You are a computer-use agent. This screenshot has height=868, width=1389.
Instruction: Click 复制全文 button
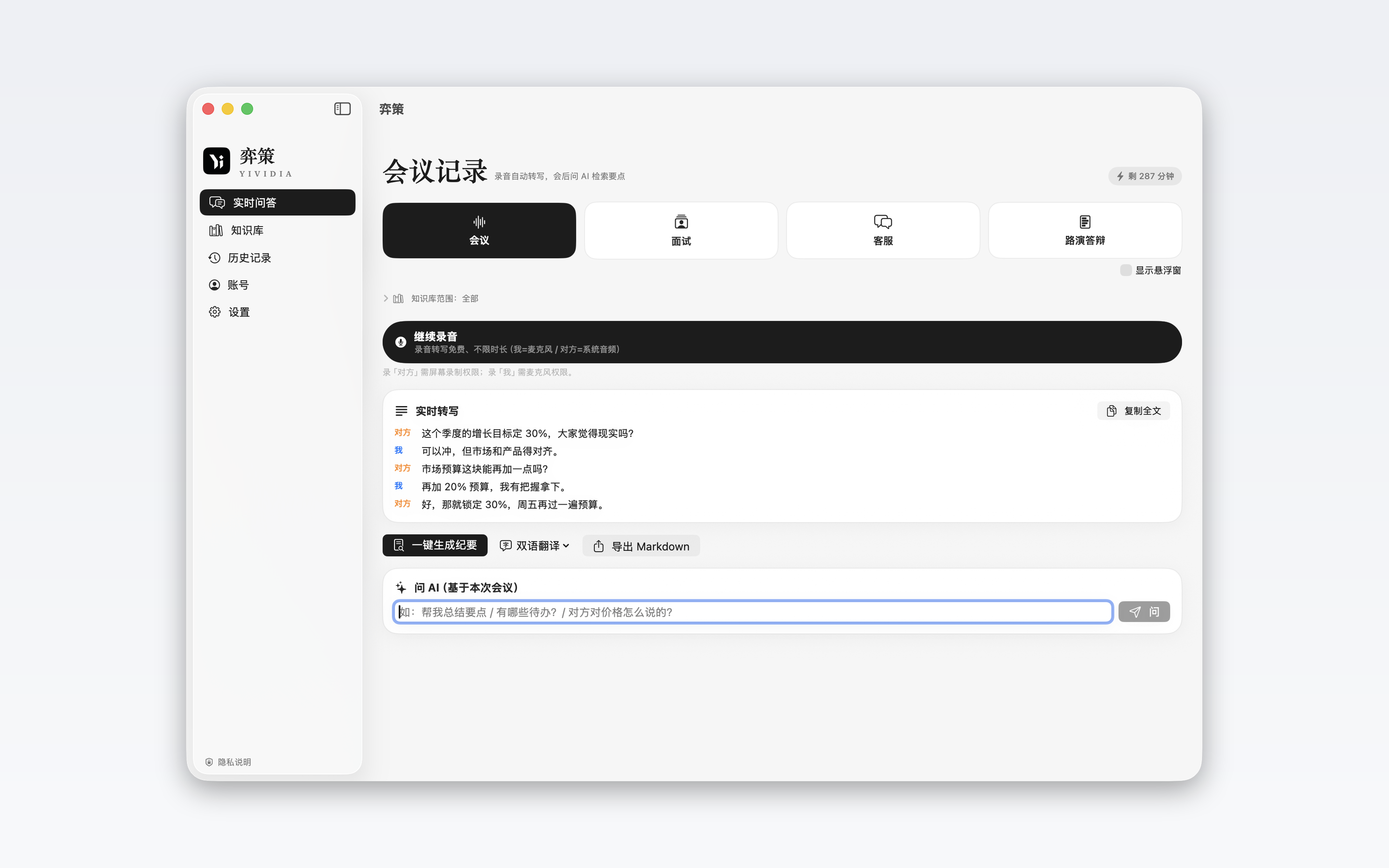(1133, 411)
